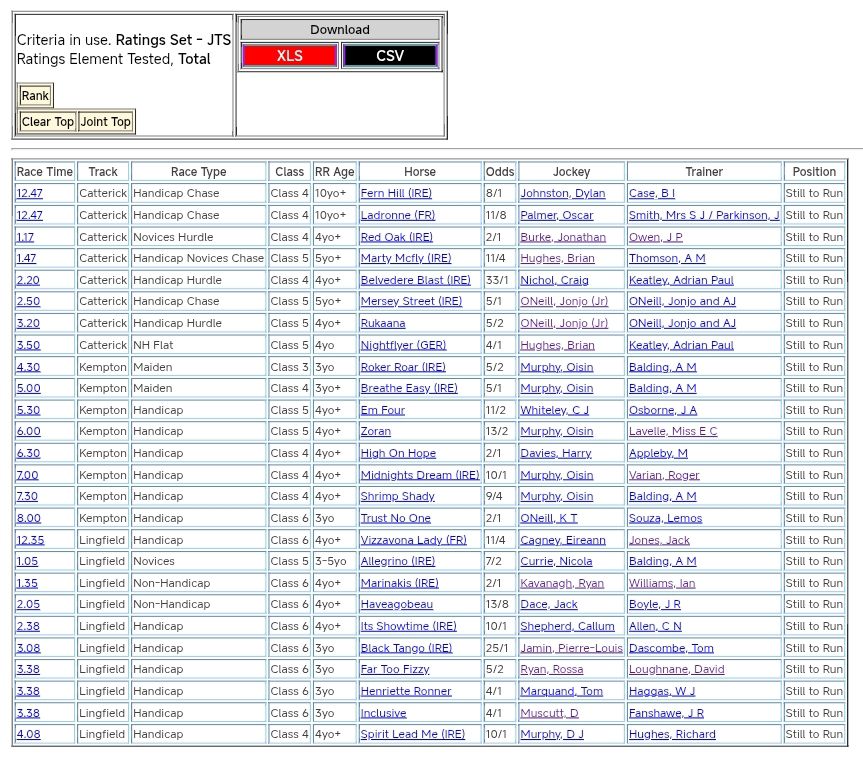View trainer Thomson, A M
The height and width of the screenshot is (760, 863).
667,259
